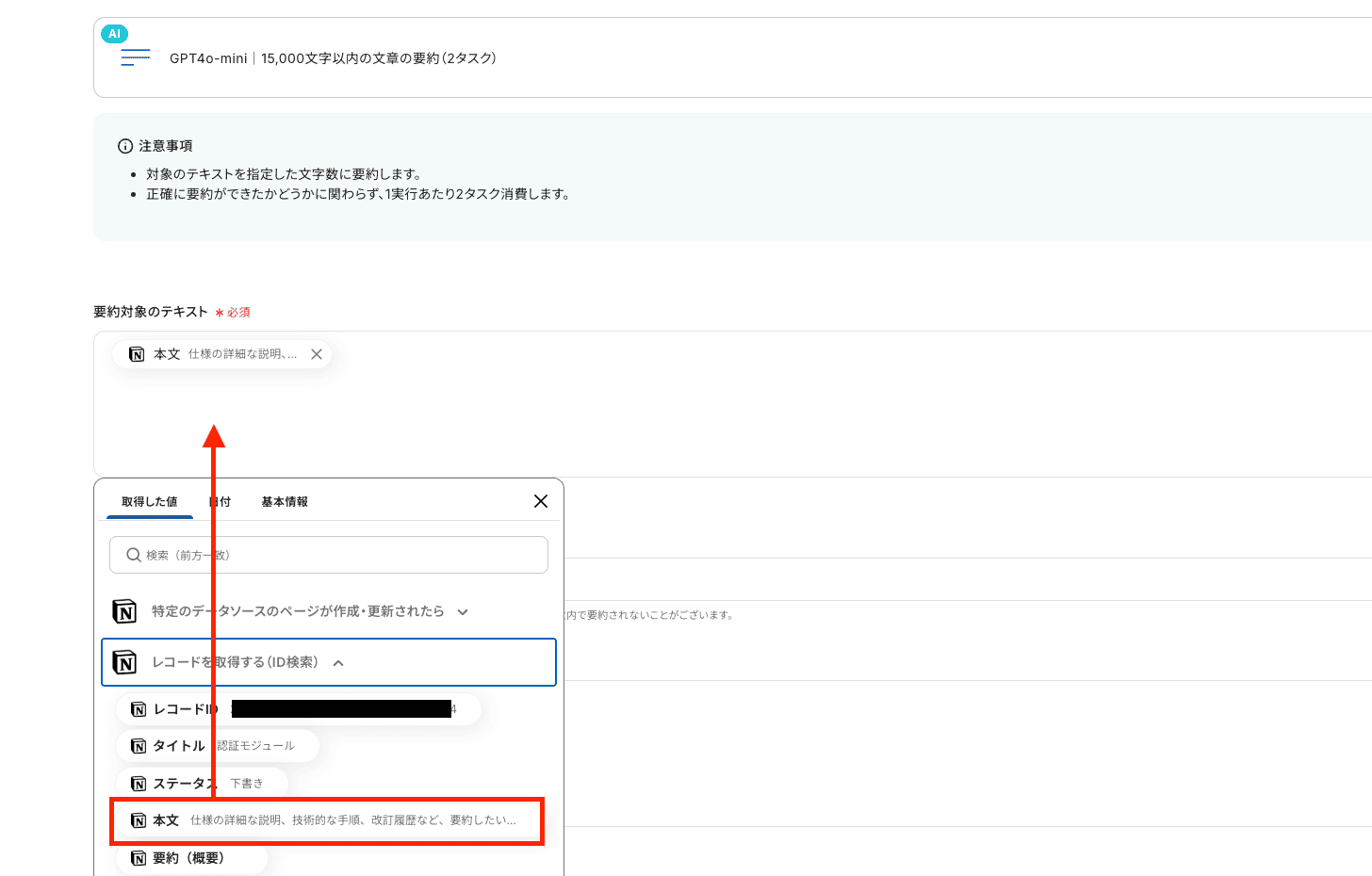1372x876 pixels.
Task: Choose the タイトル 認証モジュール value
Action: click(x=217, y=746)
